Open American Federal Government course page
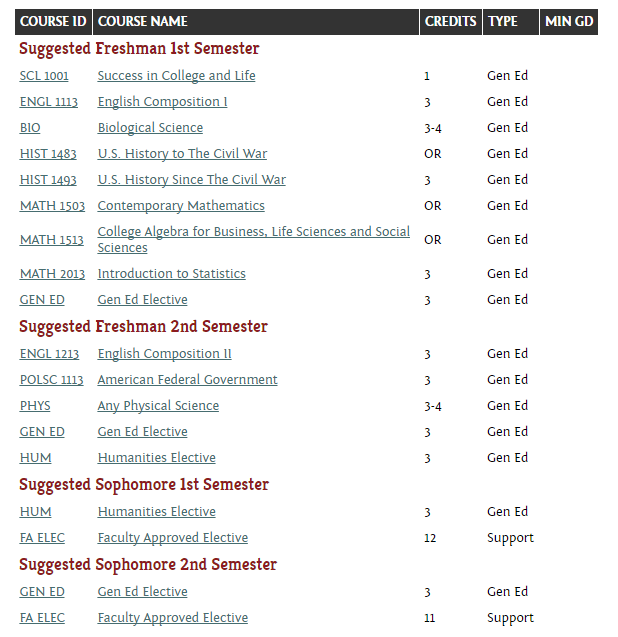The height and width of the screenshot is (637, 618). point(187,380)
